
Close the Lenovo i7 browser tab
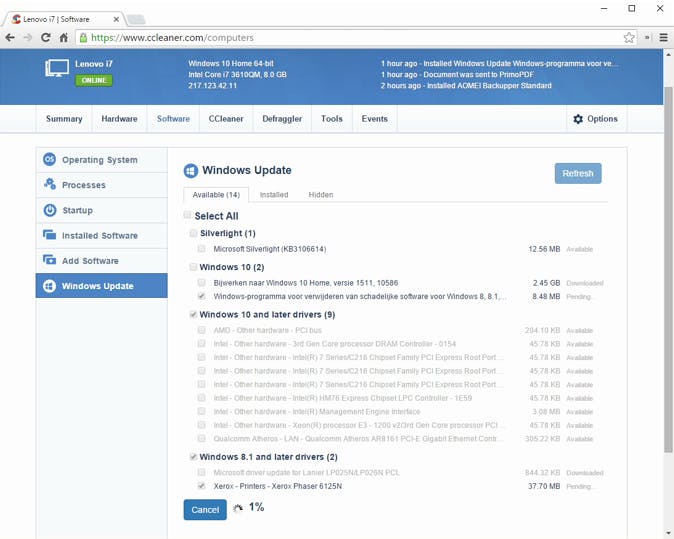[x=116, y=19]
